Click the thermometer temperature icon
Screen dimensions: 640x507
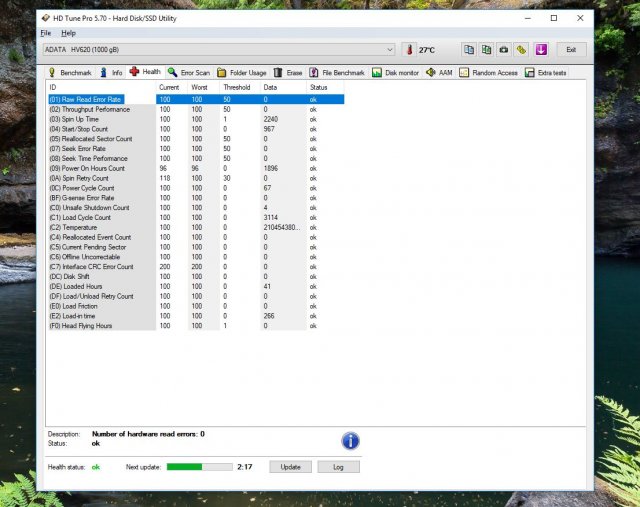[x=409, y=50]
